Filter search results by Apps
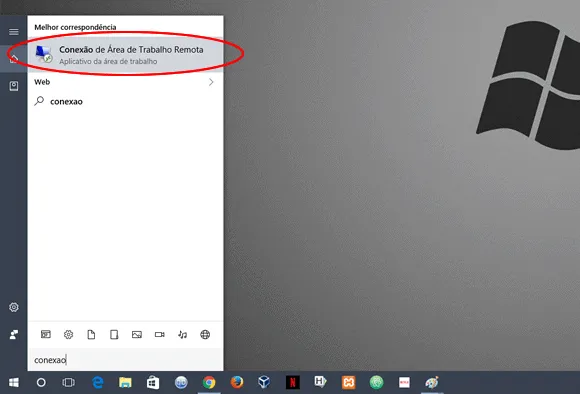This screenshot has width=580, height=394. (45, 334)
